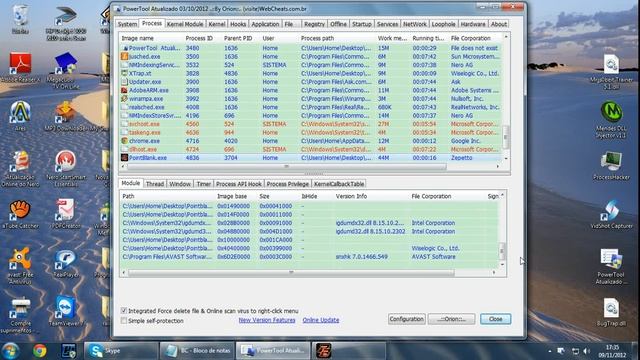Click the ..::Orion::.. button
Screen dimensions: 640x360
[451, 319]
